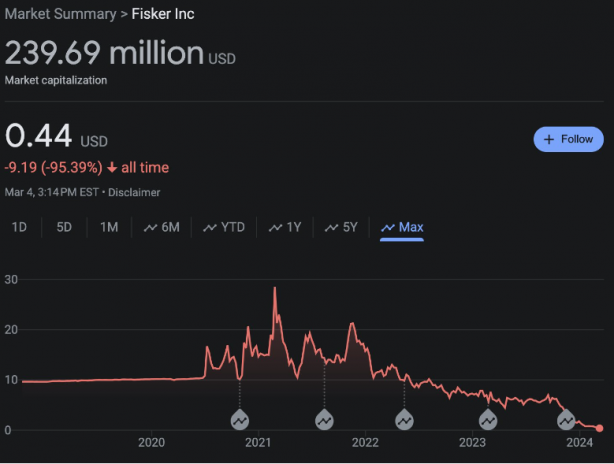
Task: Open key event marker just after 2022
Action: point(405,419)
